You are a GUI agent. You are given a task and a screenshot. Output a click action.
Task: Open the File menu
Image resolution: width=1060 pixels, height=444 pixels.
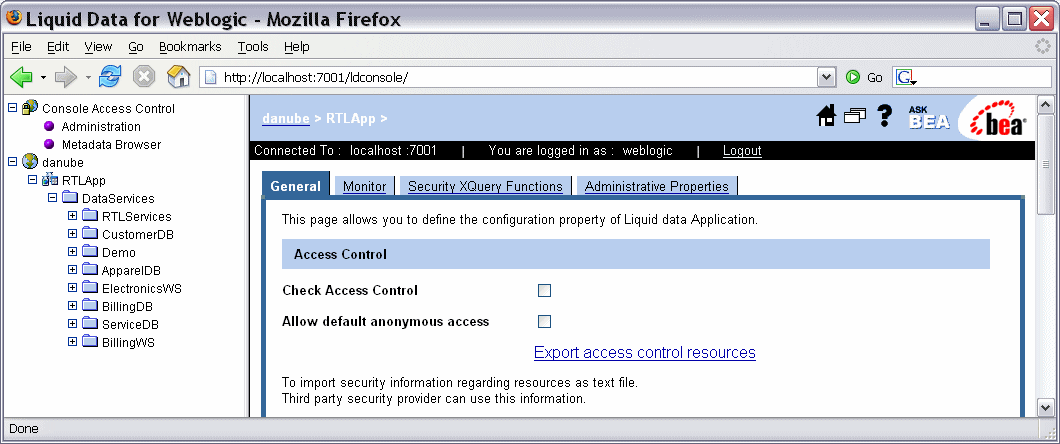click(x=21, y=47)
